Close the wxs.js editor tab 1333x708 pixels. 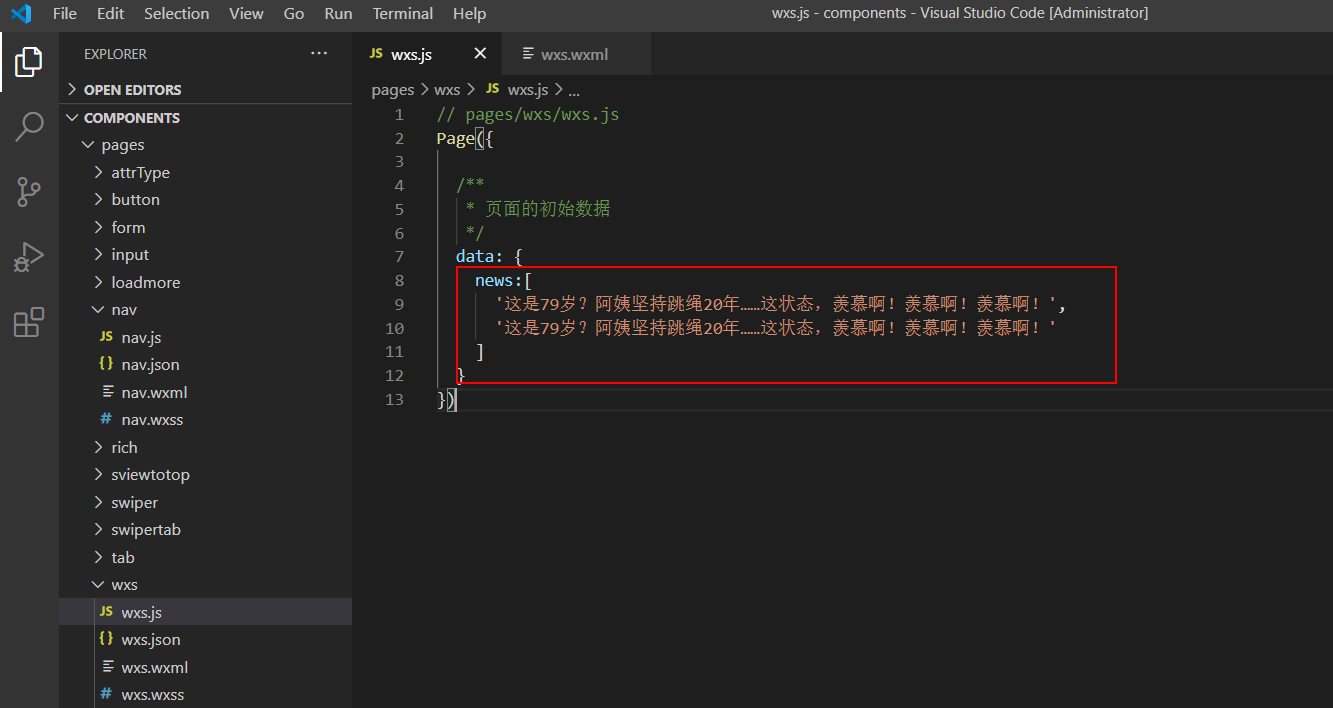click(480, 54)
